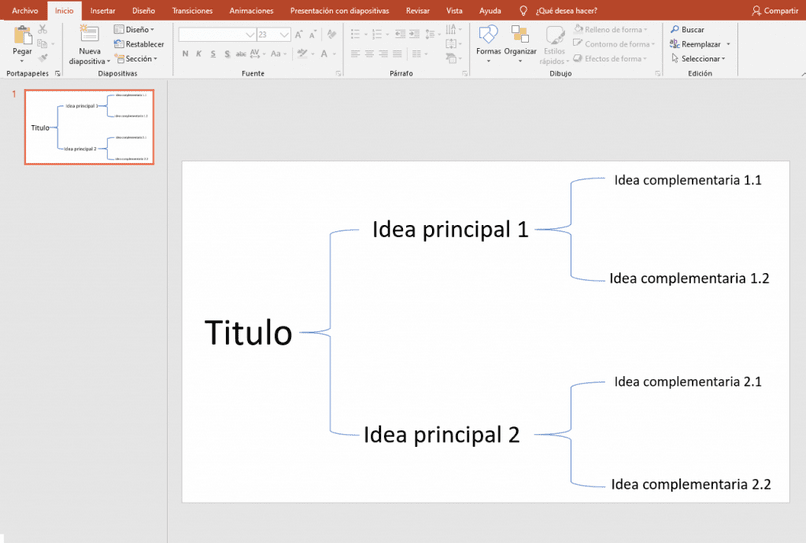The image size is (806, 543).
Task: Click the increase font size icon
Action: click(x=299, y=34)
